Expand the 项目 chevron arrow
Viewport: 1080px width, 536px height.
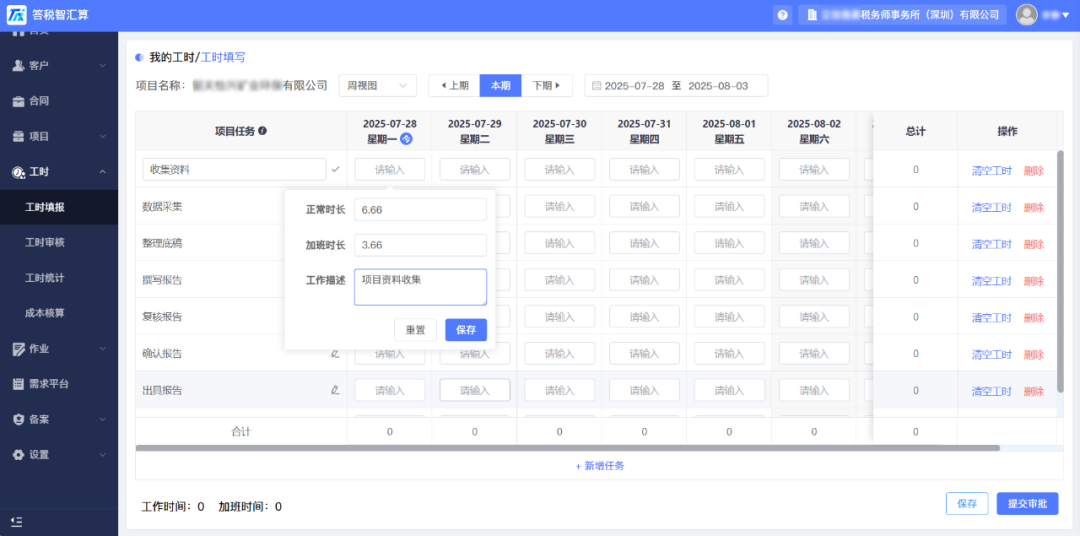coord(102,136)
